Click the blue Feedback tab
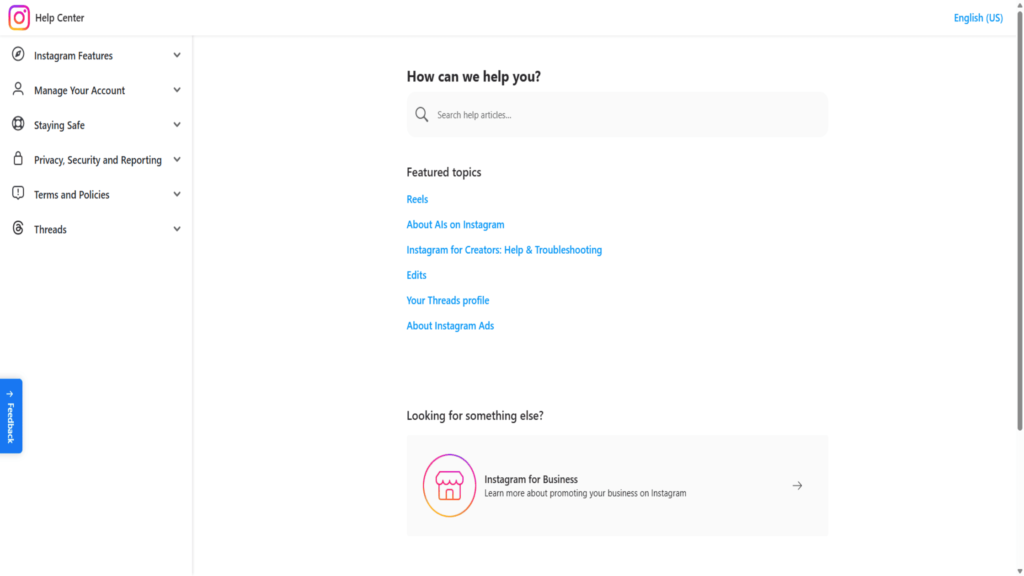1024x576 pixels. tap(11, 415)
